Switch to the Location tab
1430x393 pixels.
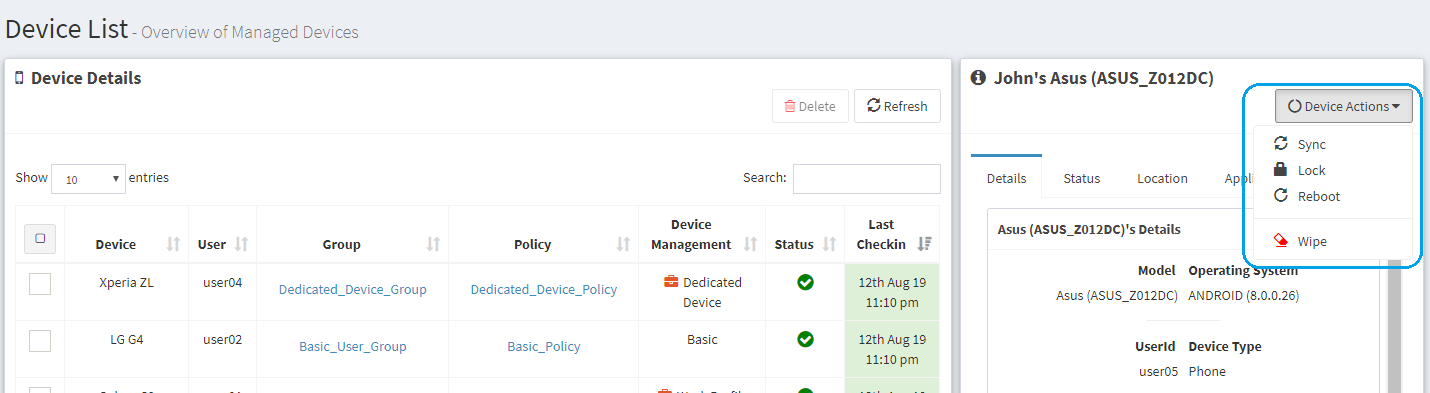[x=1162, y=178]
